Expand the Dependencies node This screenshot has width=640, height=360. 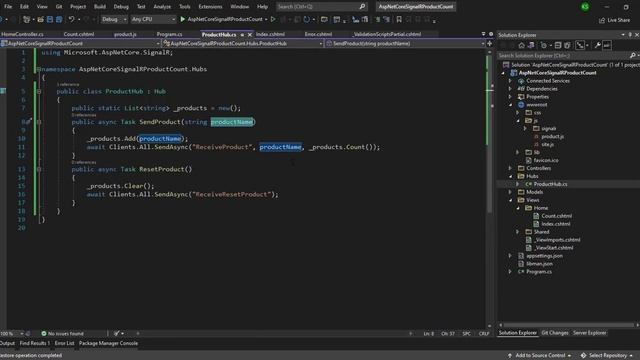pos(510,89)
